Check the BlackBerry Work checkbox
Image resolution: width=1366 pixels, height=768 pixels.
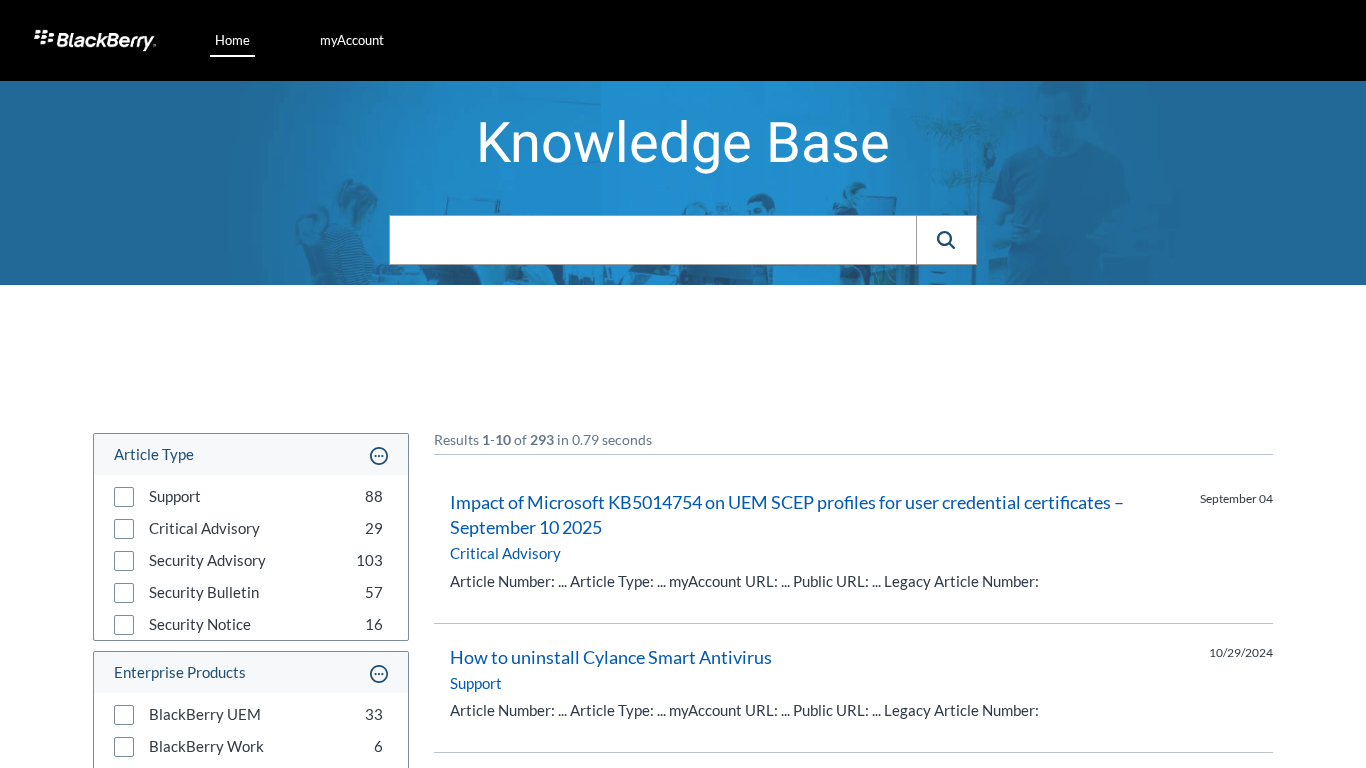(124, 747)
